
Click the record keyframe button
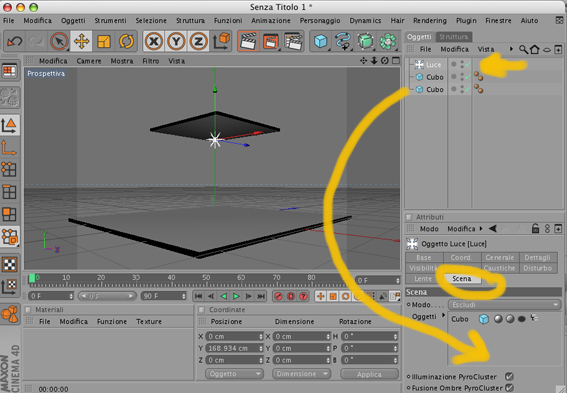click(x=278, y=296)
